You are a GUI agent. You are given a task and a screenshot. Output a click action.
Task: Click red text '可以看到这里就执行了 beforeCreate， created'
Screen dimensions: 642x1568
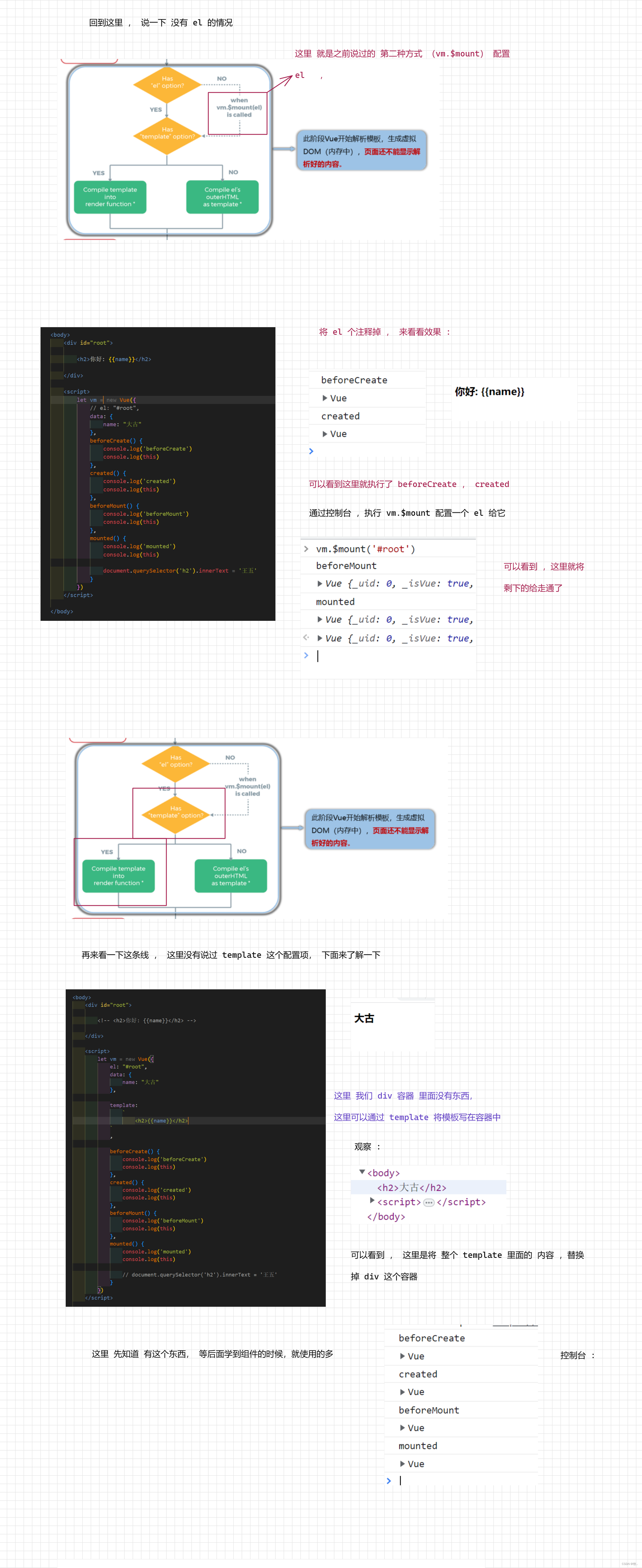[x=409, y=484]
